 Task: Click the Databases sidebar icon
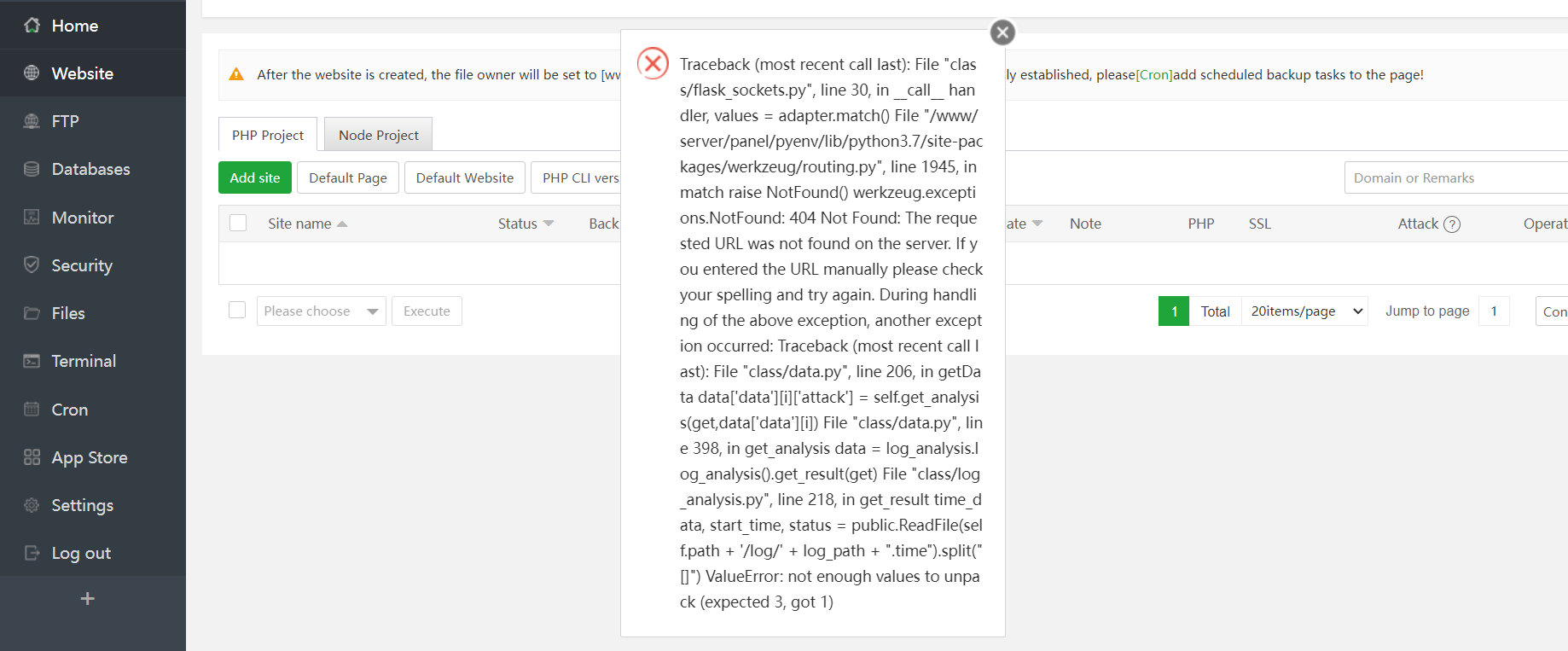coord(32,169)
